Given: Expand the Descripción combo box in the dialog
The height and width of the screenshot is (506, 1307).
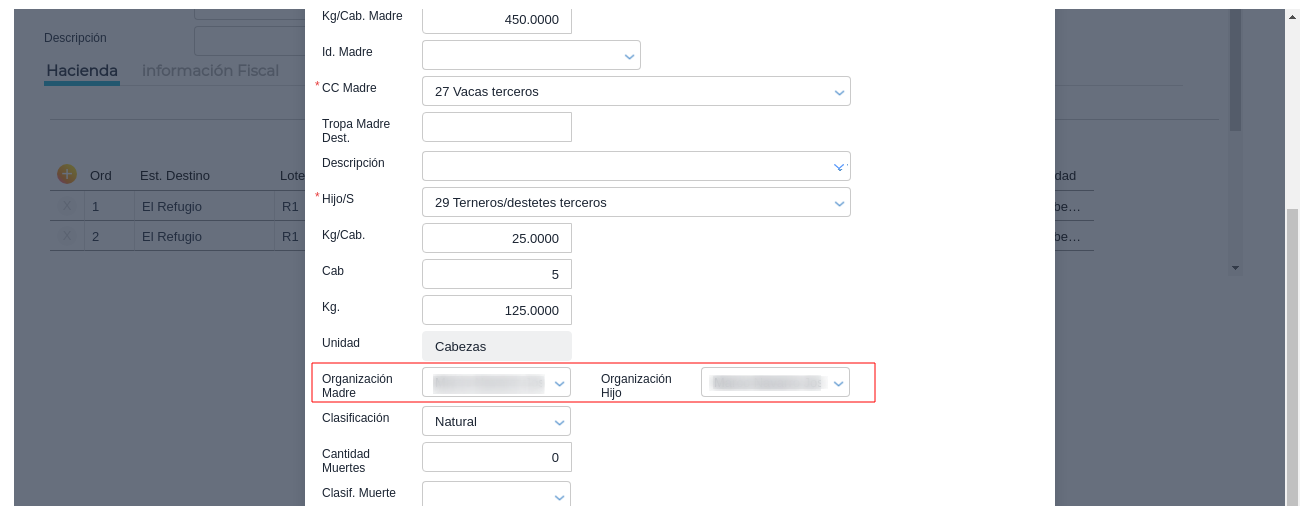Looking at the screenshot, I should 839,167.
